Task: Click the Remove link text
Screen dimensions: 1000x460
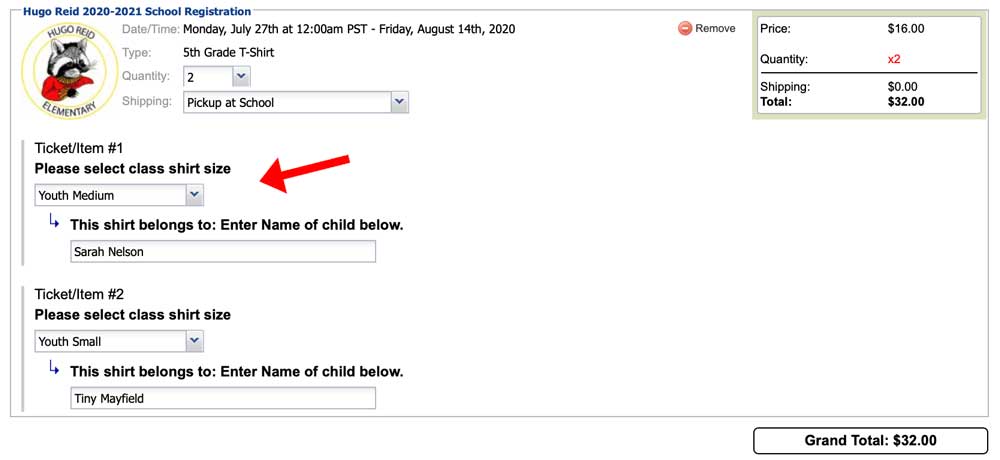Action: (x=715, y=29)
